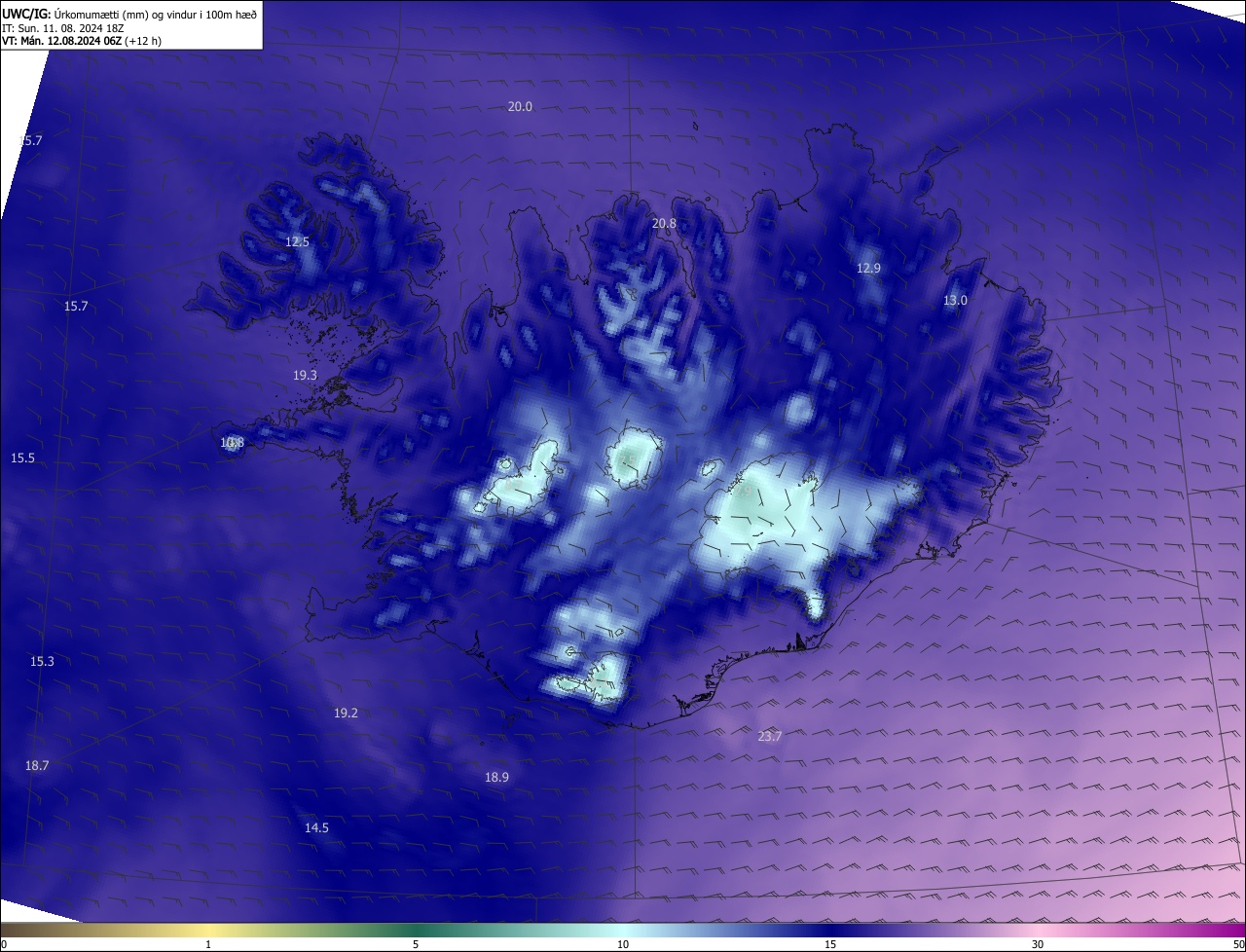Click the legend tick label 50

(1238, 944)
